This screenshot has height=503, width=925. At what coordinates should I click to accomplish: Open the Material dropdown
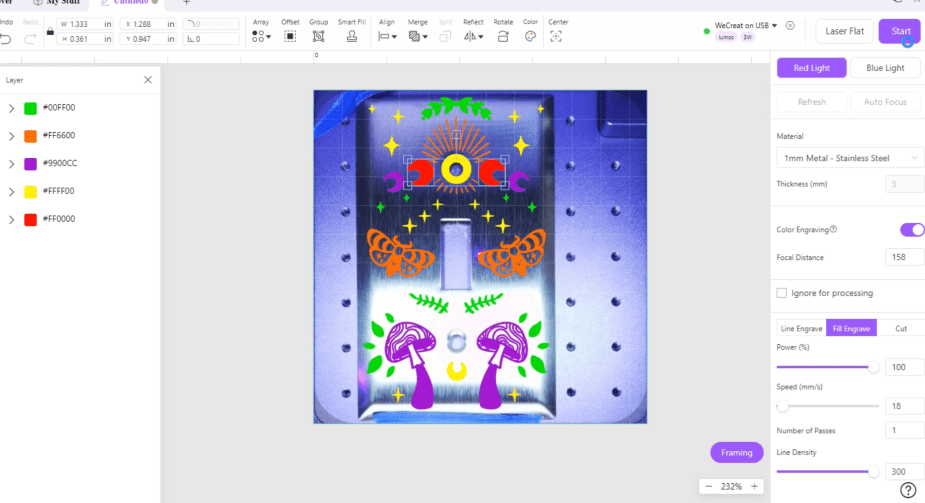point(850,158)
